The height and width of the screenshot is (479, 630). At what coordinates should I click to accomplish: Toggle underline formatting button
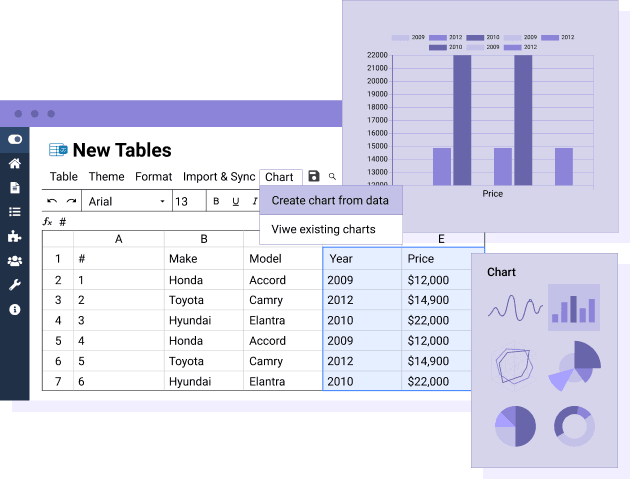[x=236, y=201]
